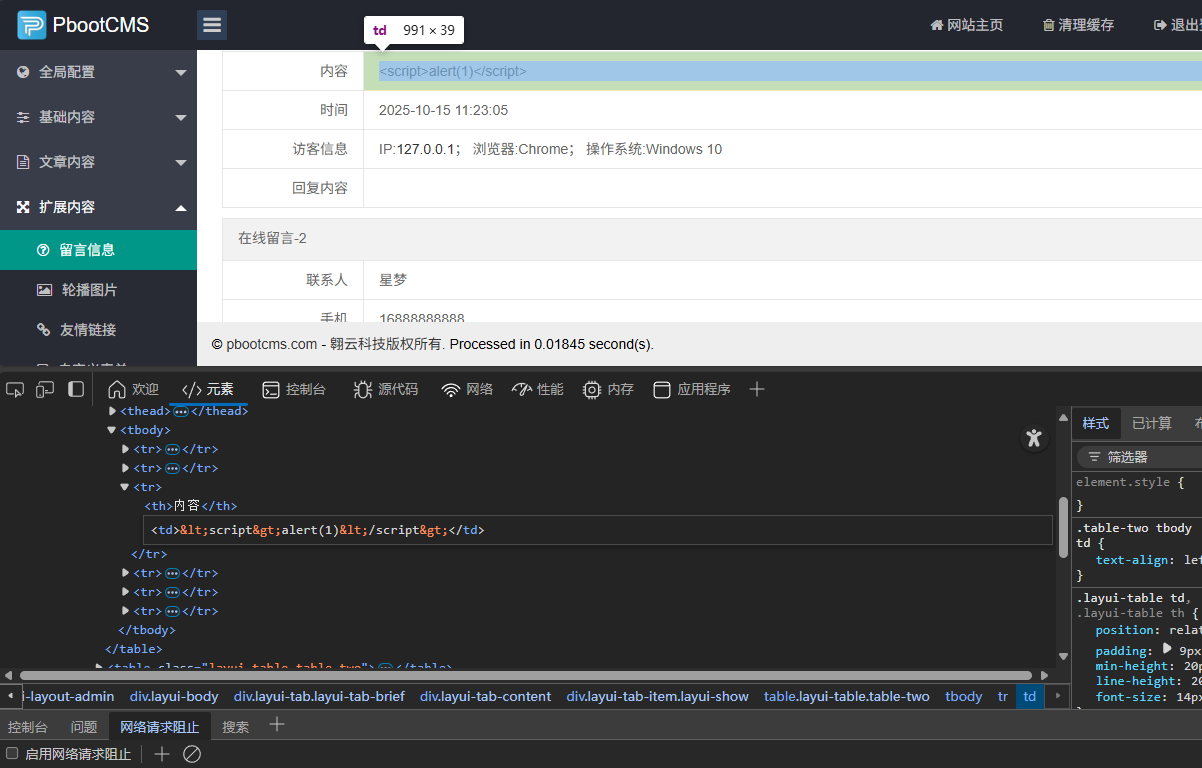Viewport: 1202px width, 768px height.
Task: Switch to the 网络 DevTools tab
Action: coord(468,389)
